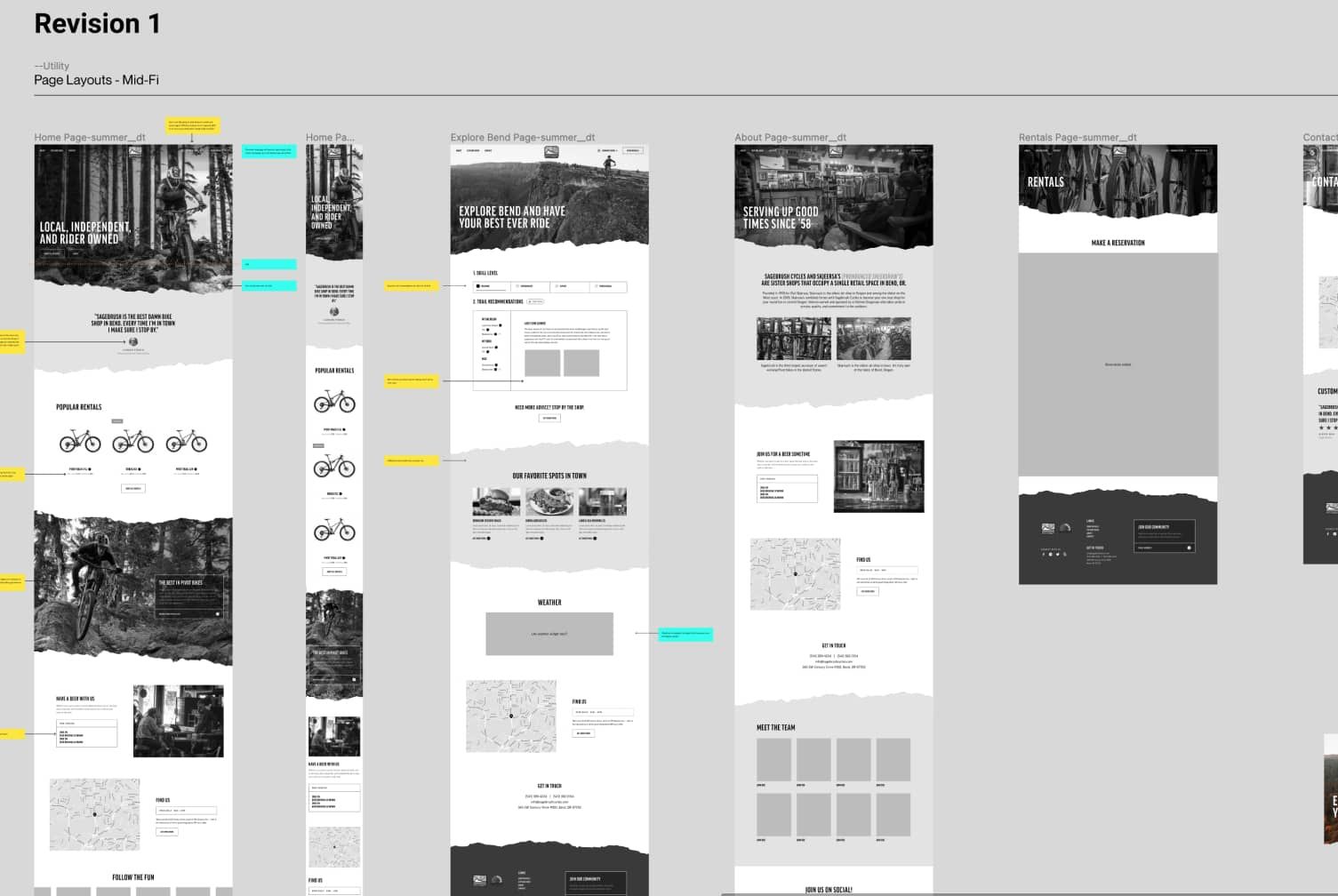
Task: Click the Sagebrush logo in the Home page navbar
Action: tap(135, 152)
